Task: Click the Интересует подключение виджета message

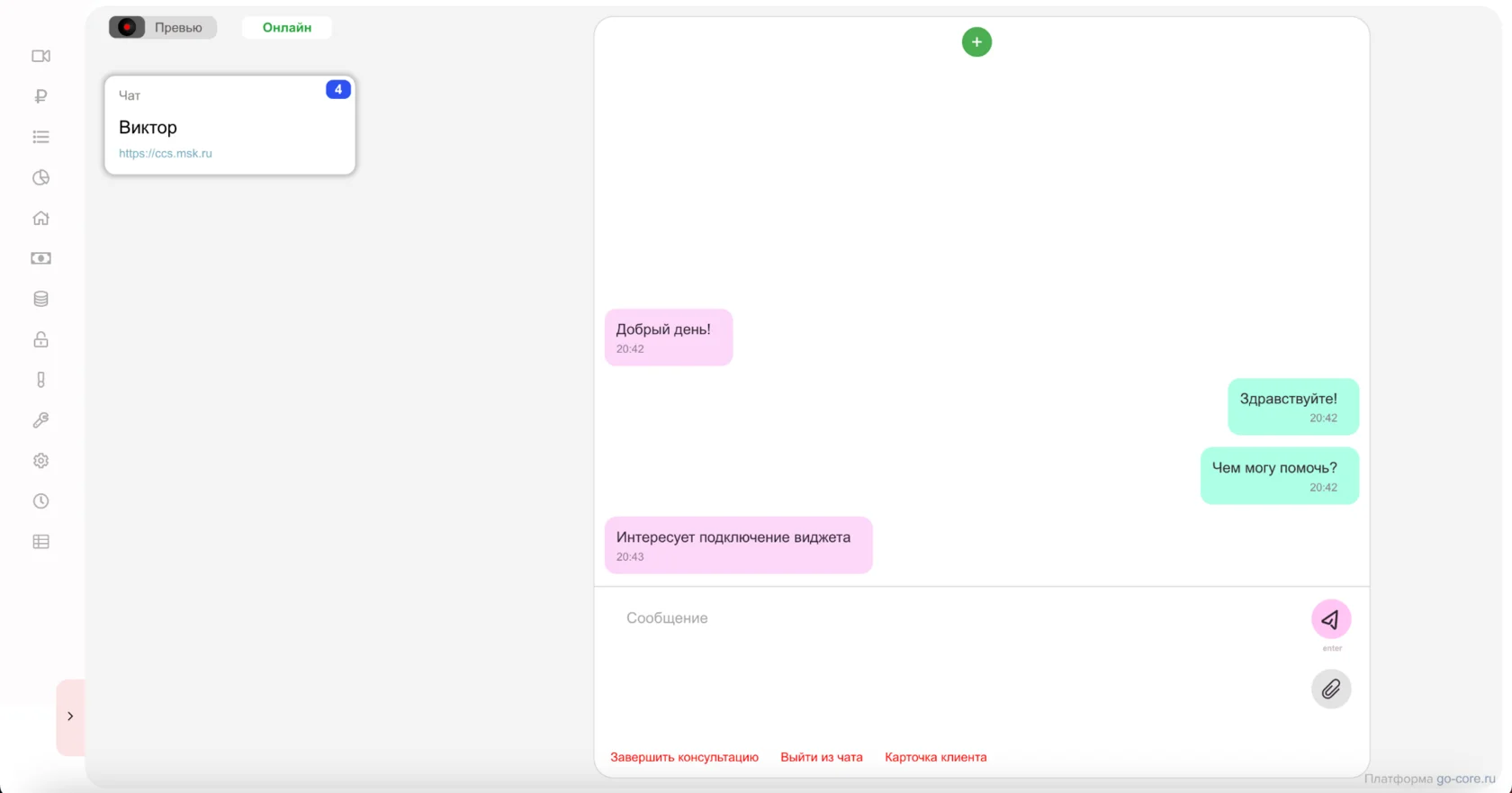Action: [739, 545]
